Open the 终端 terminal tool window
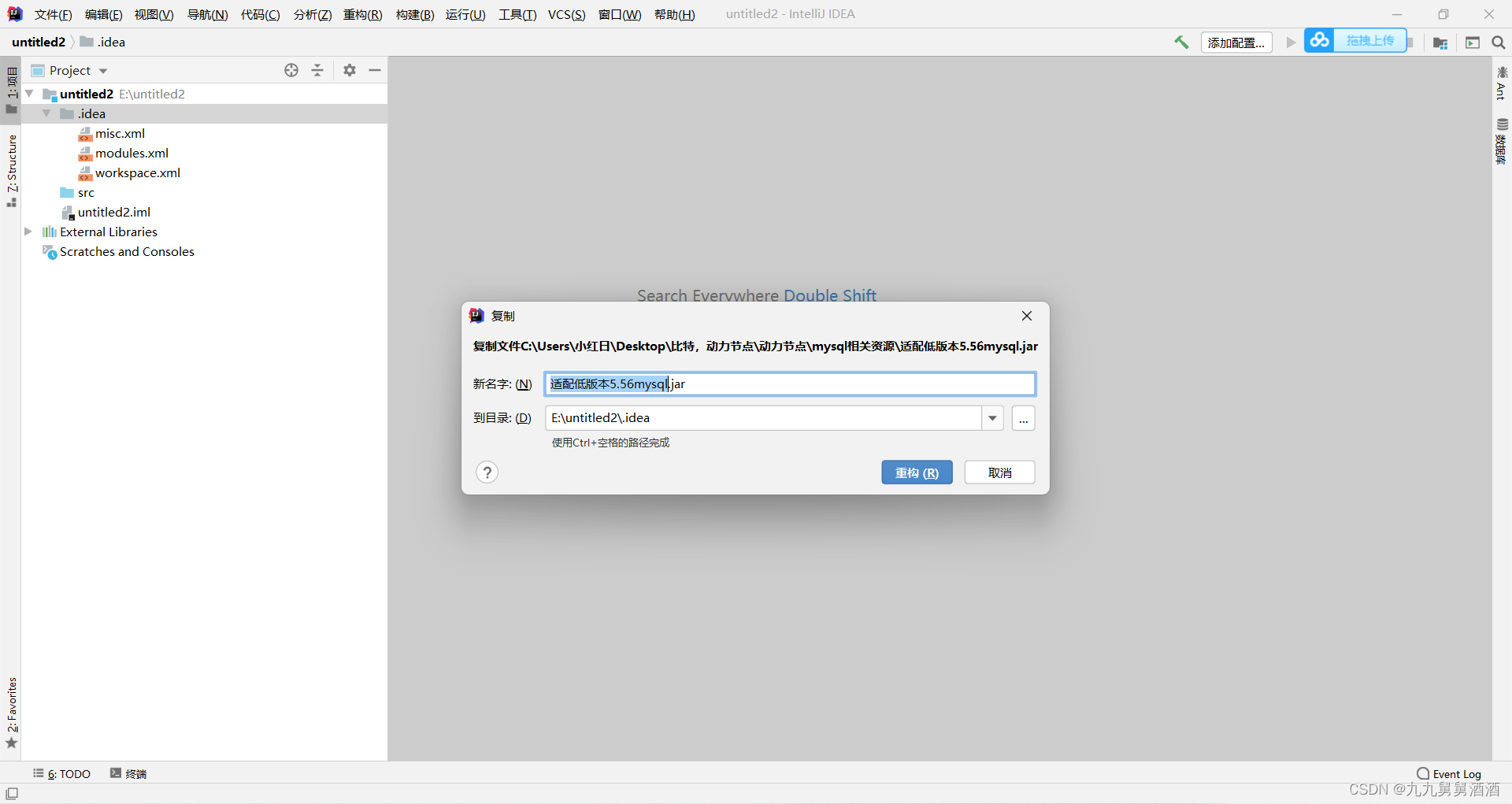Viewport: 1512px width, 804px height. click(128, 774)
